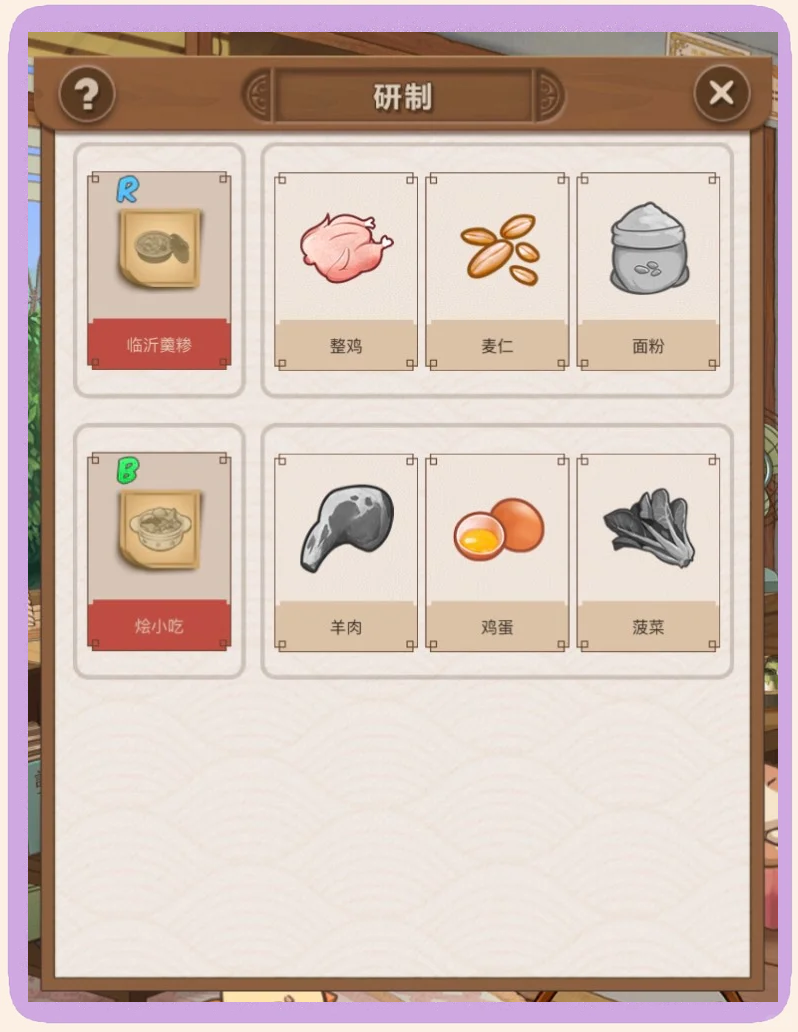Screen dimensions: 798x1032
Task: Tap the 鸡蛋 label
Action: pos(497,627)
